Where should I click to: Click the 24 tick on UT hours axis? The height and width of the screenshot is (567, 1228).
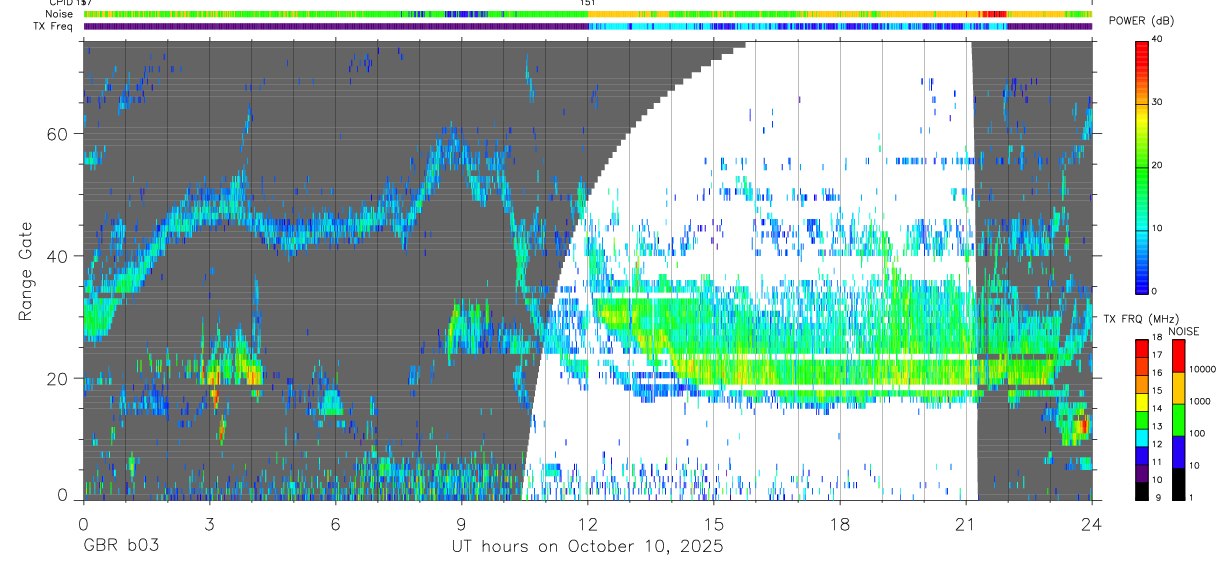tap(1092, 522)
